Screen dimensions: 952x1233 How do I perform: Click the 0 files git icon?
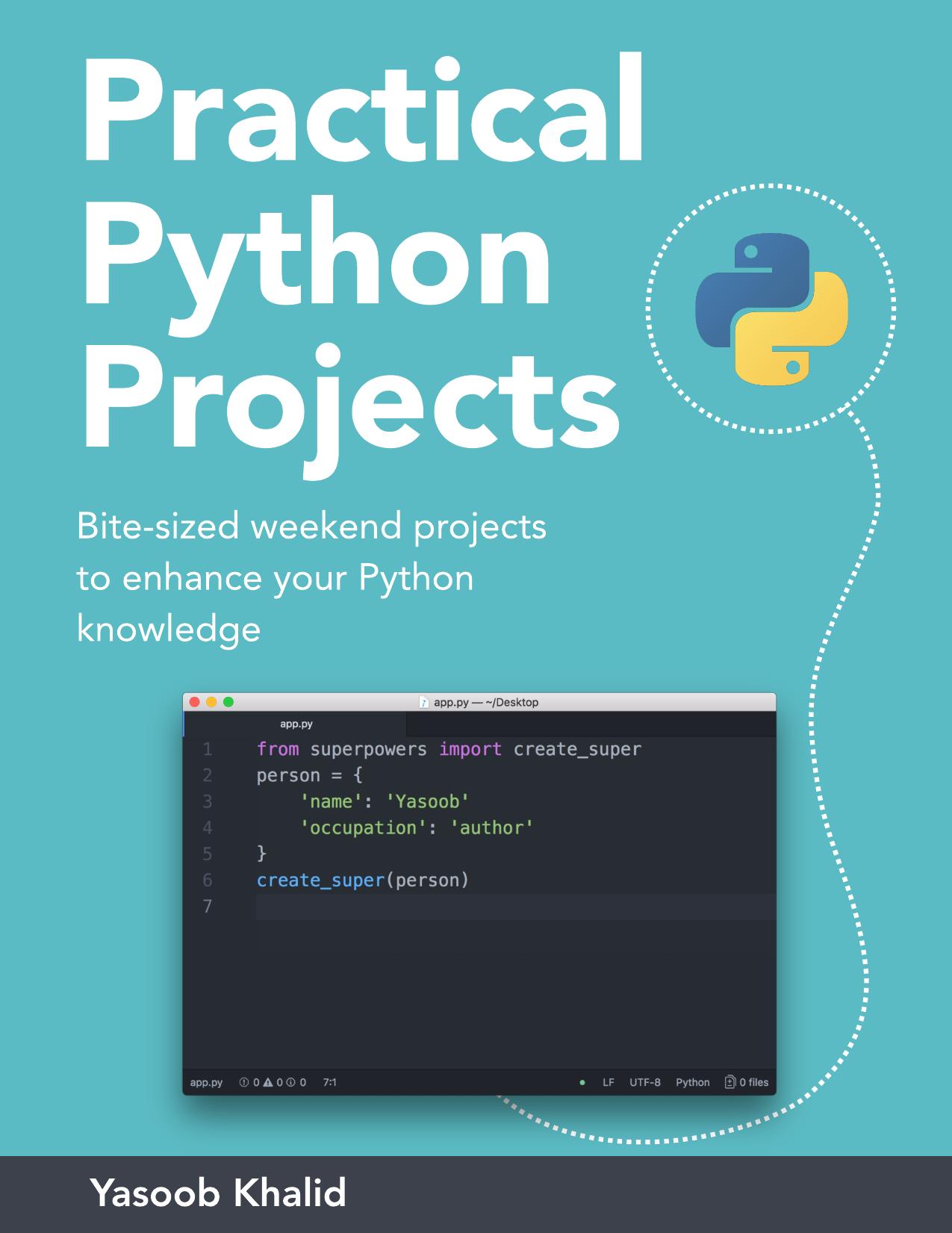(730, 1082)
